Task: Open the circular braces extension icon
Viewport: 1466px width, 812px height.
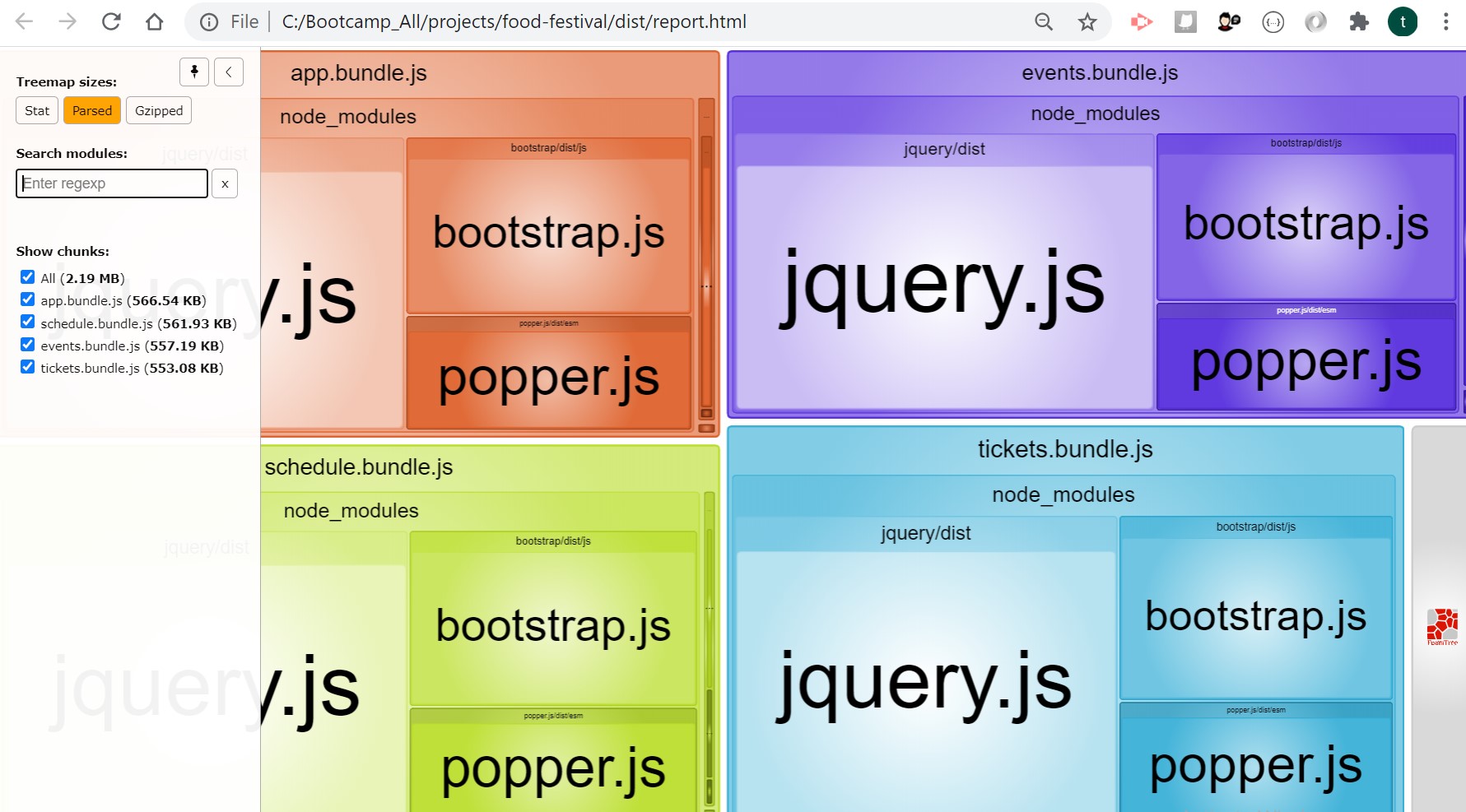Action: click(1273, 22)
